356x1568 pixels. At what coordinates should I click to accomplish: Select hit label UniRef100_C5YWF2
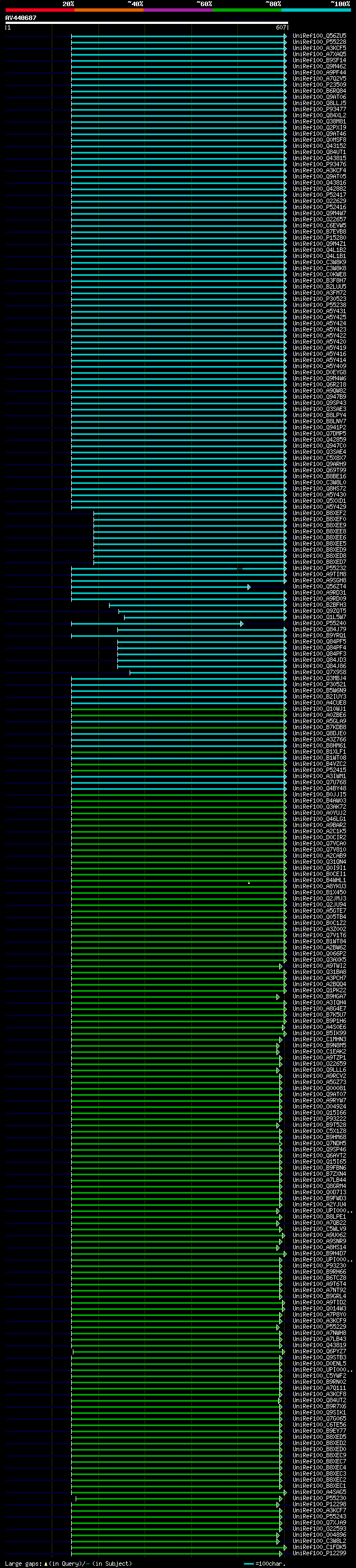point(319,1376)
